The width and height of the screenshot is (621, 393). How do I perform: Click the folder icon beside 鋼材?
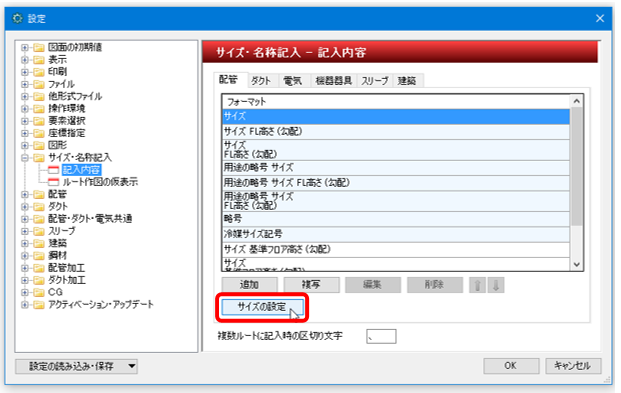click(x=39, y=256)
